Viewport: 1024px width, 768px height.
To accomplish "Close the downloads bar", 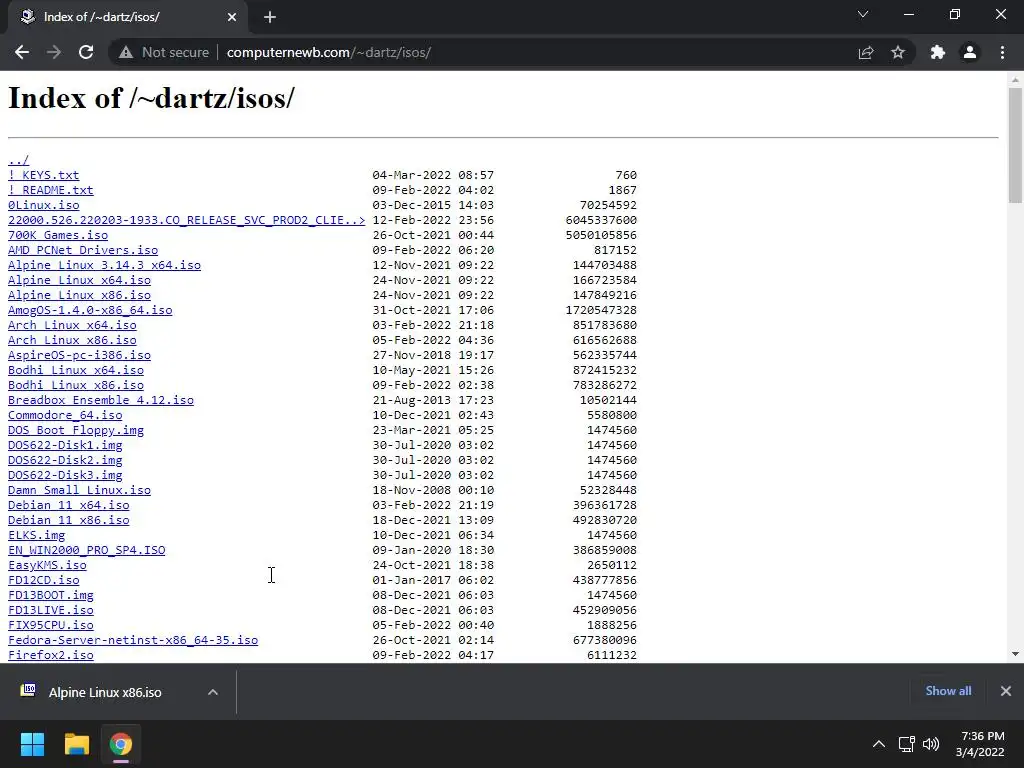I will tap(1006, 691).
